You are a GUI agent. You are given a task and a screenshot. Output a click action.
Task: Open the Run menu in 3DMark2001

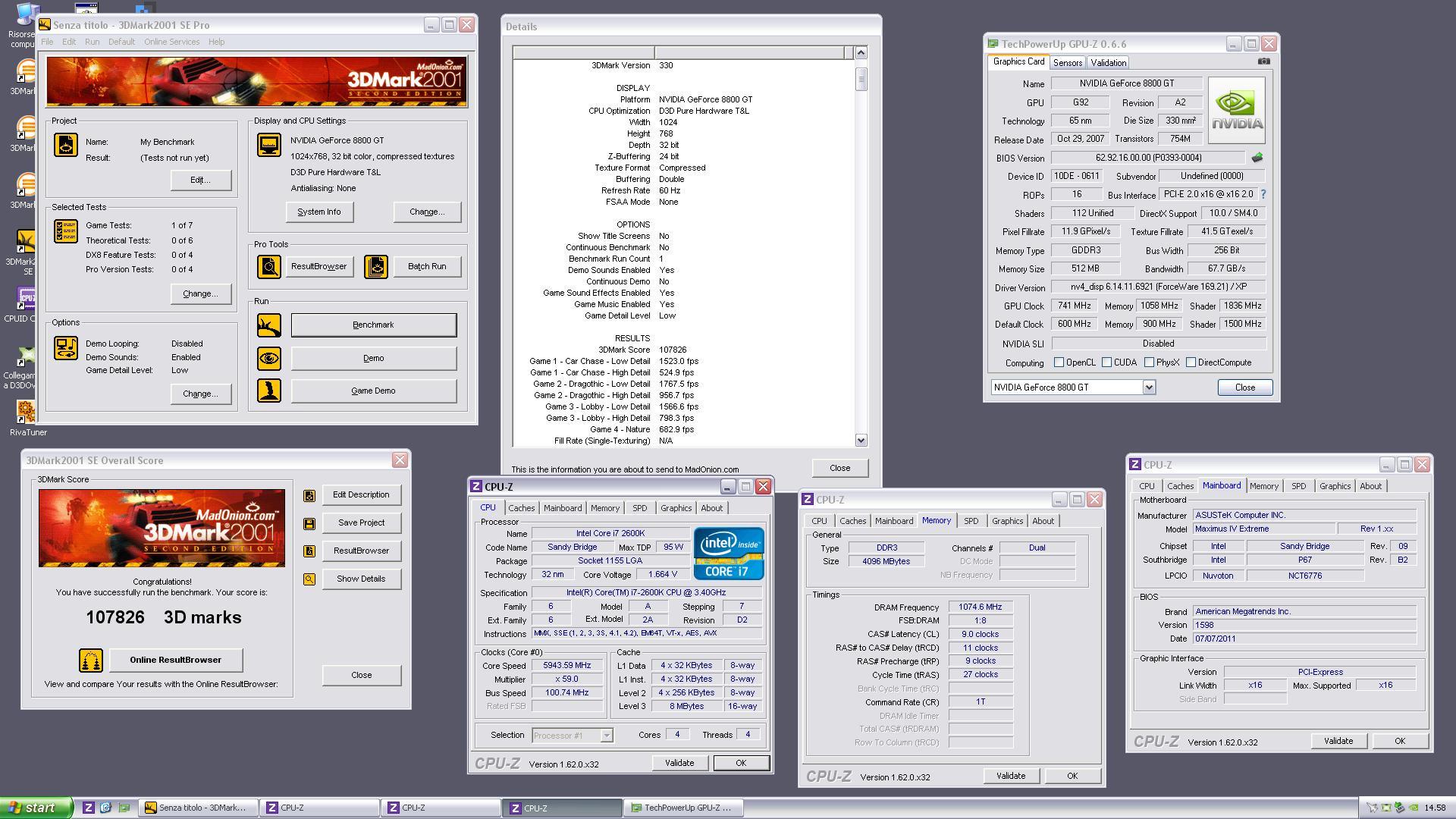[92, 42]
